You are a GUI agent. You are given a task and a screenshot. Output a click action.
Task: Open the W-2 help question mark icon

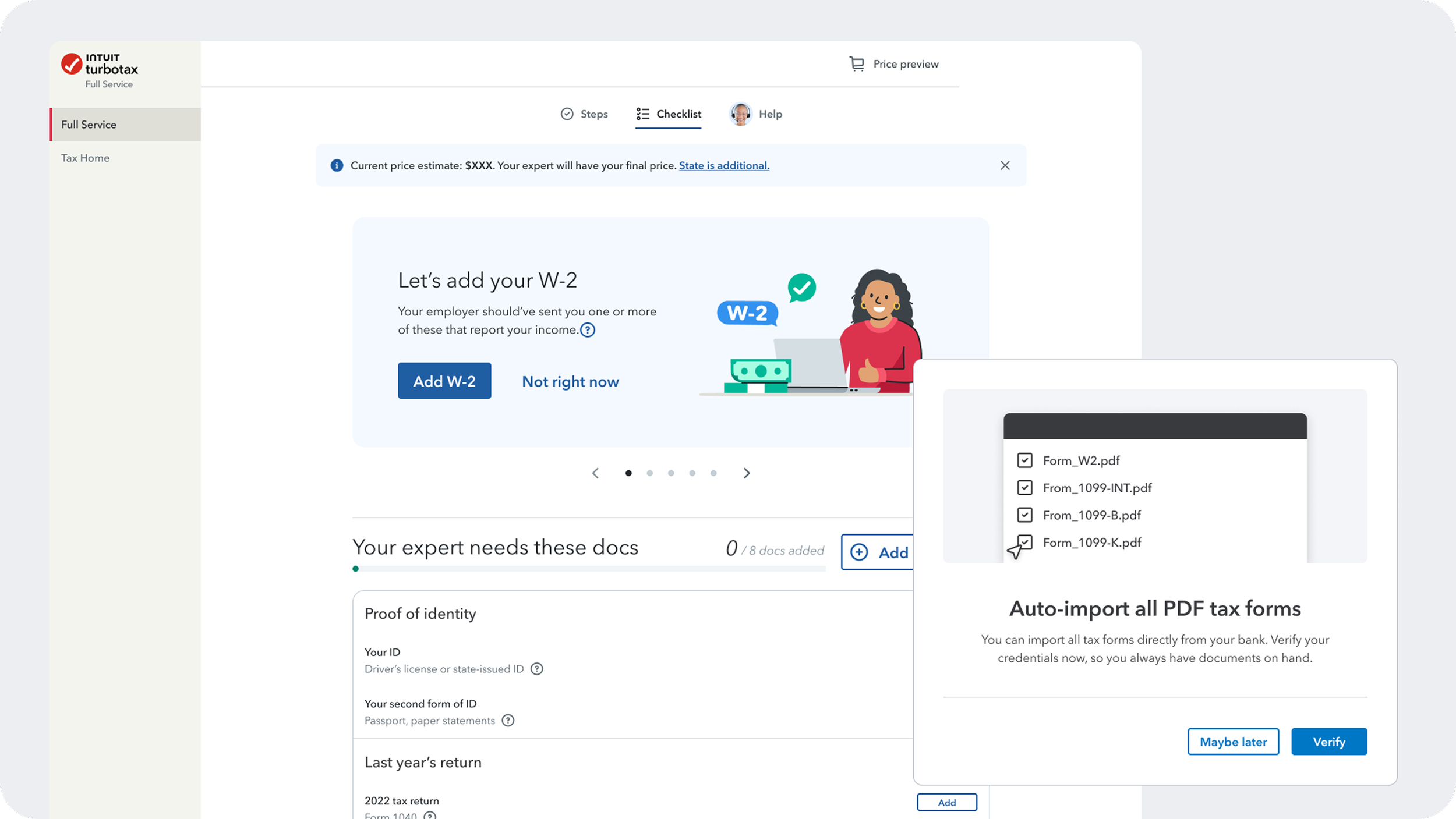click(x=588, y=330)
